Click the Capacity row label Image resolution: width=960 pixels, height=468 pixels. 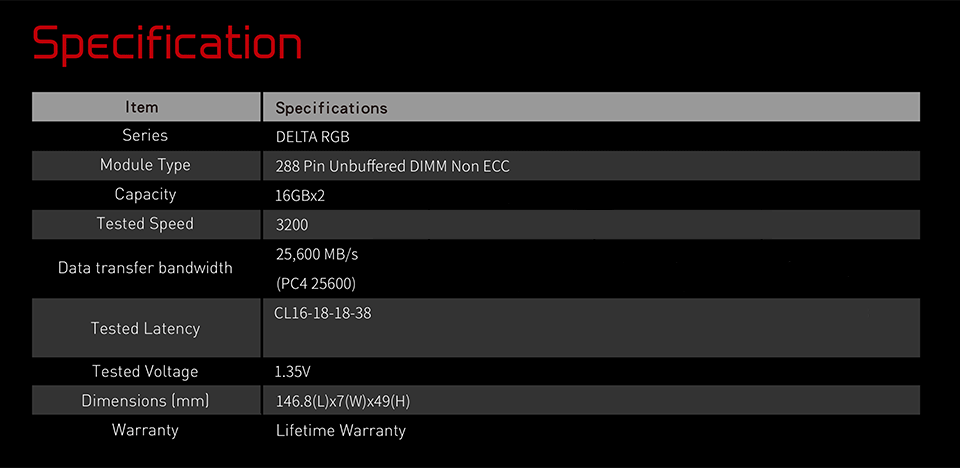[x=145, y=195]
